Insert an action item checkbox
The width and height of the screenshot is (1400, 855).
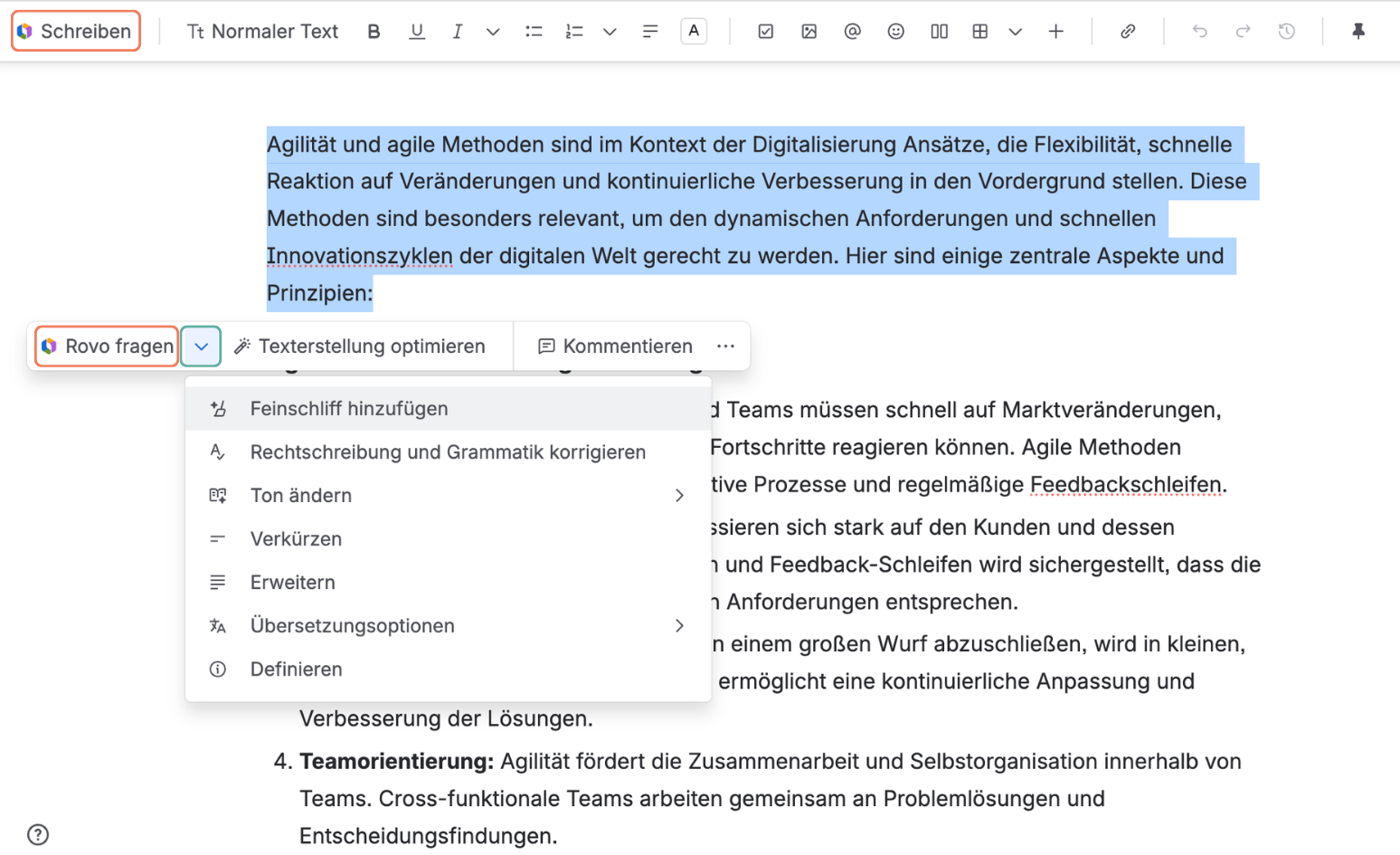[x=766, y=32]
